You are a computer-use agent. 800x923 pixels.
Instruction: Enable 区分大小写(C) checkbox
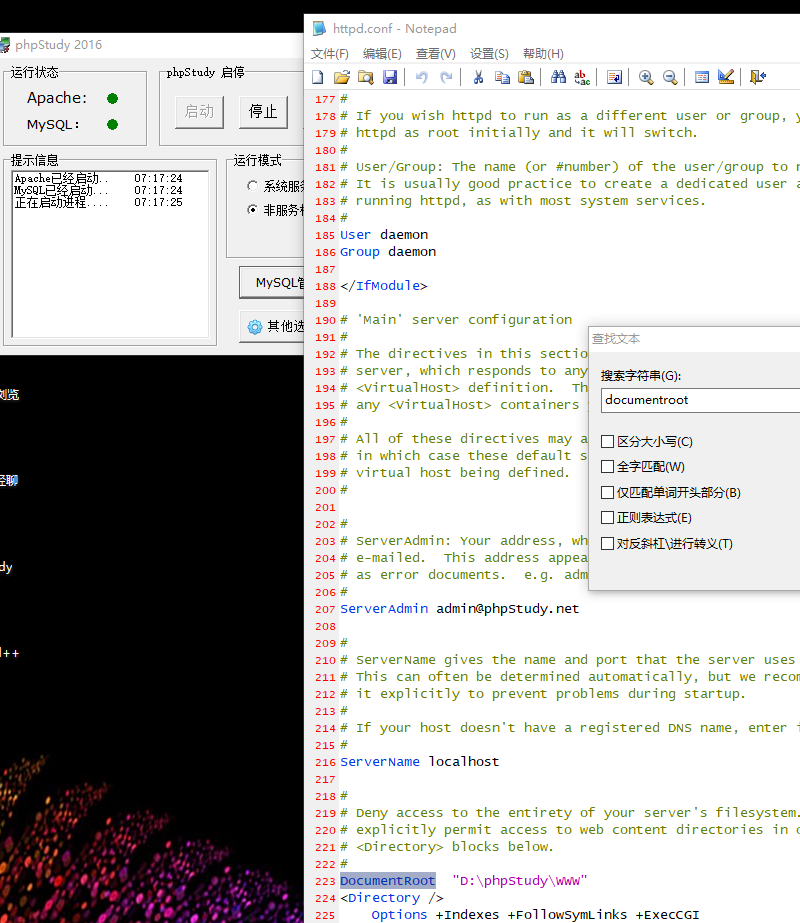click(x=608, y=441)
